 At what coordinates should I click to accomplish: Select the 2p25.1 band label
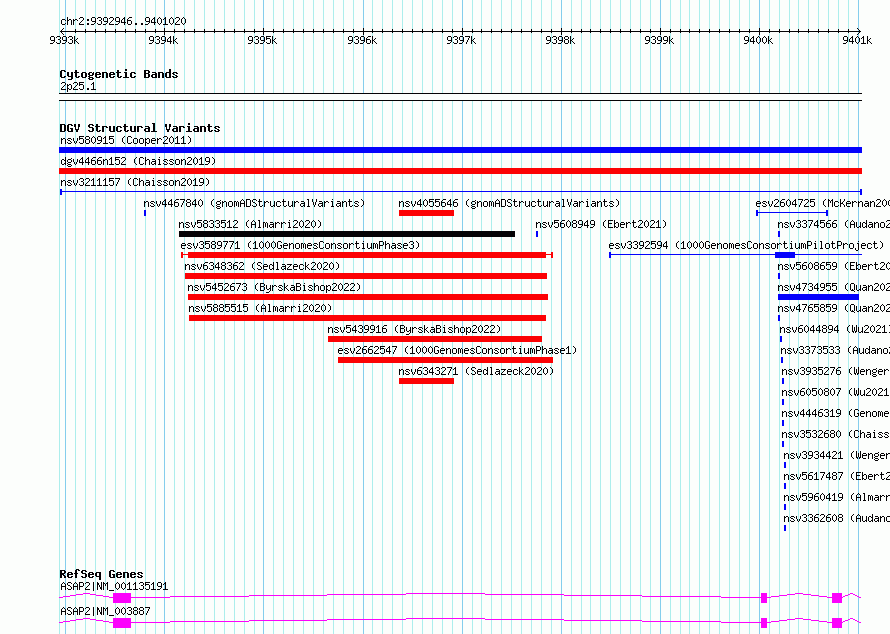point(78,86)
